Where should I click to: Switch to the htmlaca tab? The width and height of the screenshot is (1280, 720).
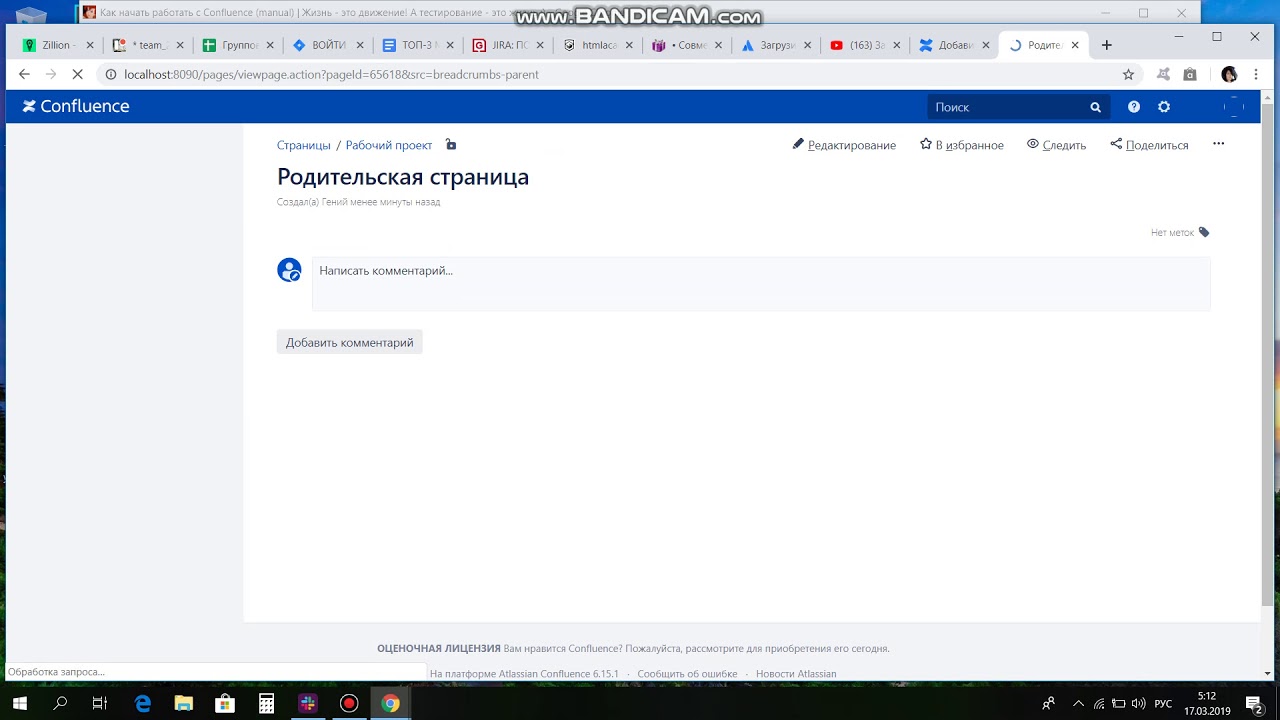(598, 45)
